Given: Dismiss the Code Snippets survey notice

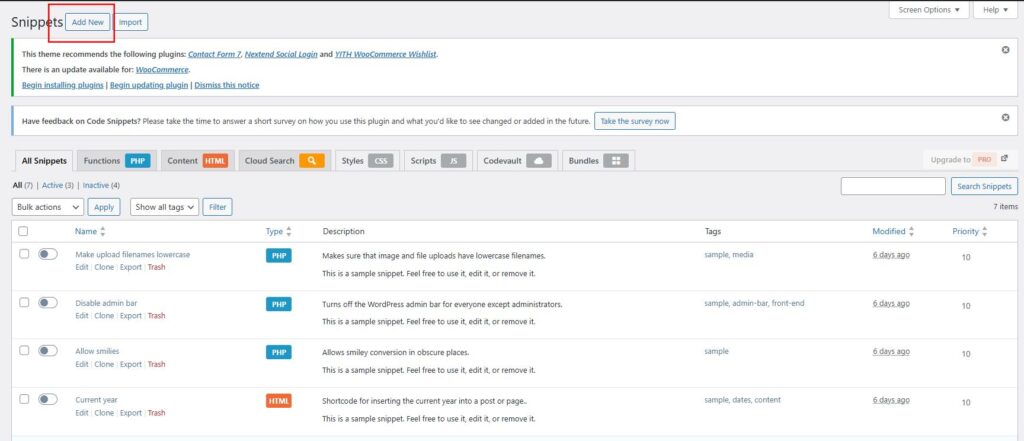Looking at the screenshot, I should 1005,118.
